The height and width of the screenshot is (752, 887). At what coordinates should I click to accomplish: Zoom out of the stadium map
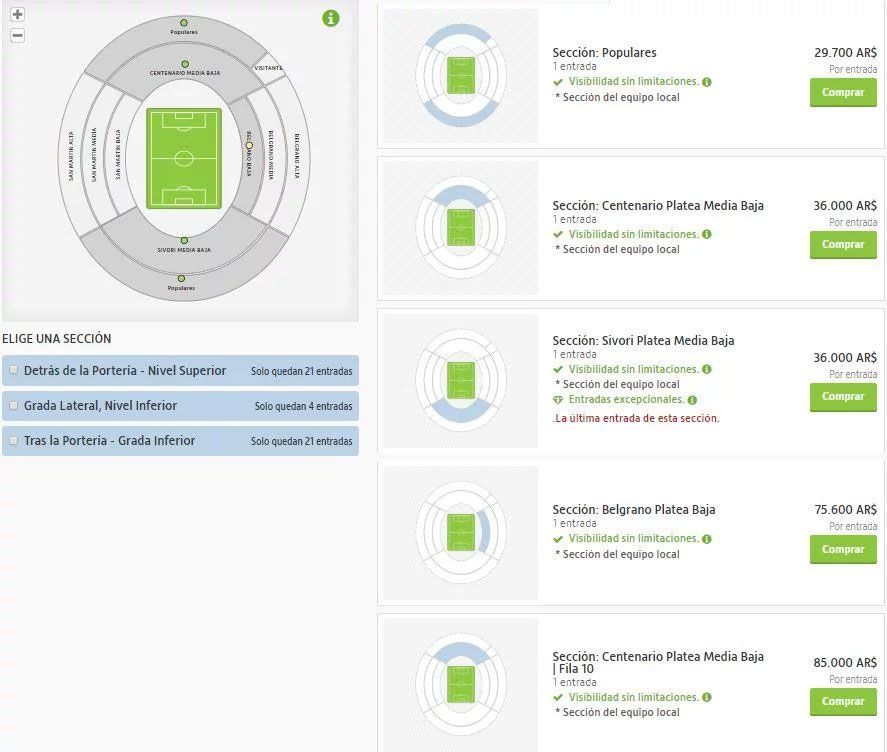point(17,36)
